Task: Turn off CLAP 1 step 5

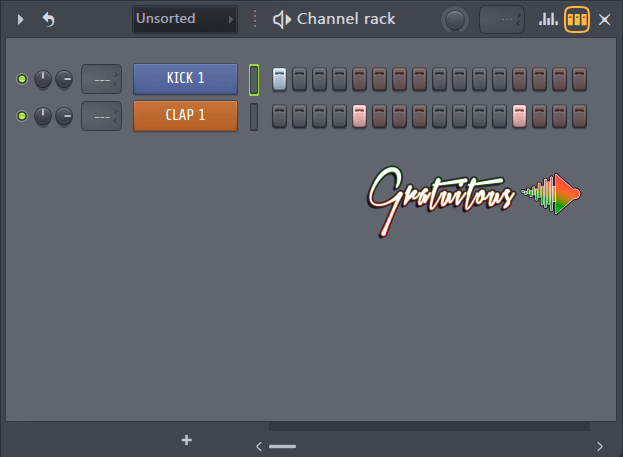Action: (x=360, y=116)
